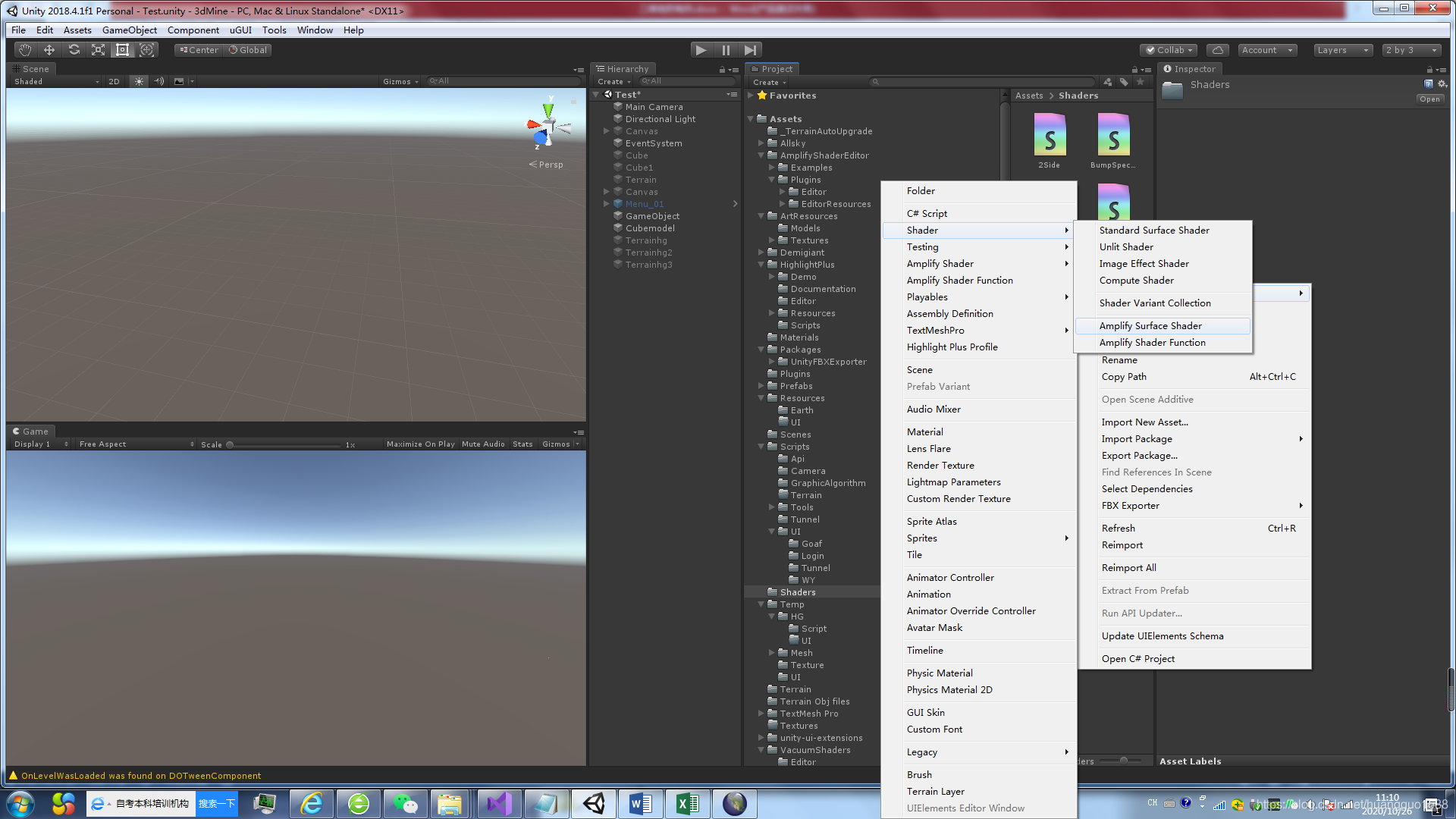Click the cloud services icon
1456x819 pixels.
[1217, 50]
